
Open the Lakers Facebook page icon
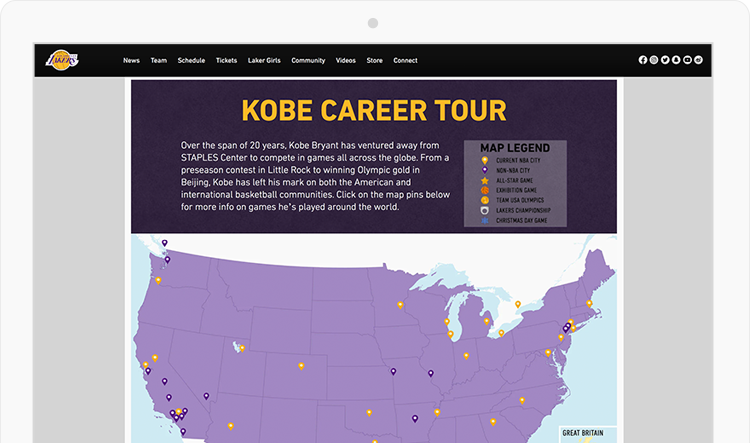click(643, 60)
